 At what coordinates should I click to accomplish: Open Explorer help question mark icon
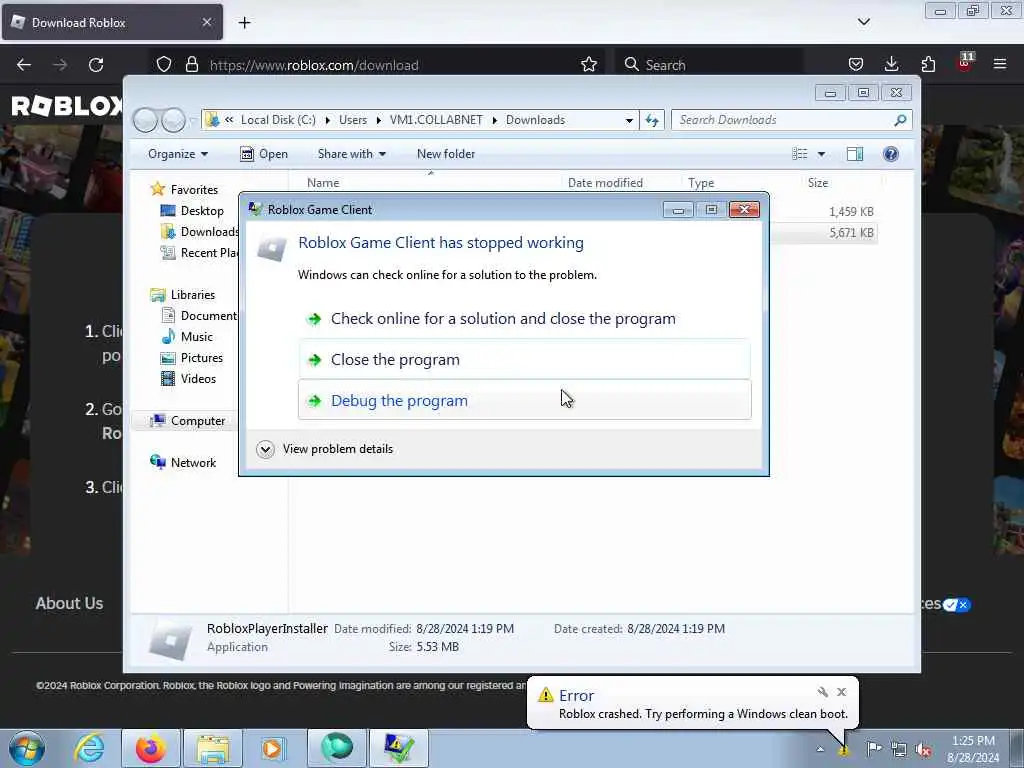click(891, 154)
